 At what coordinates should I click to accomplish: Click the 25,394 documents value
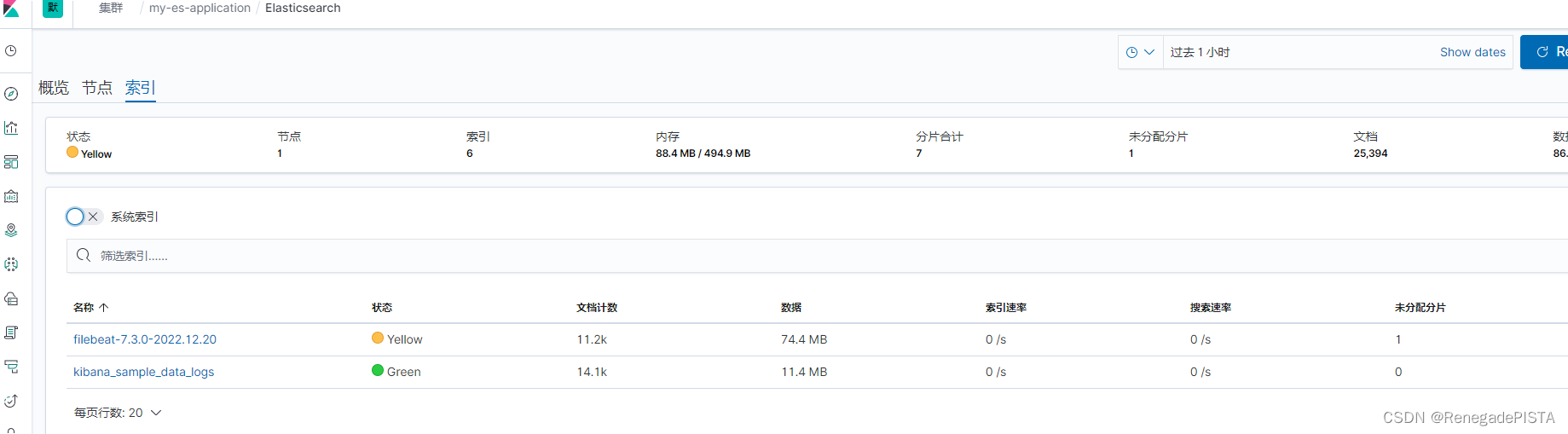coord(1370,153)
